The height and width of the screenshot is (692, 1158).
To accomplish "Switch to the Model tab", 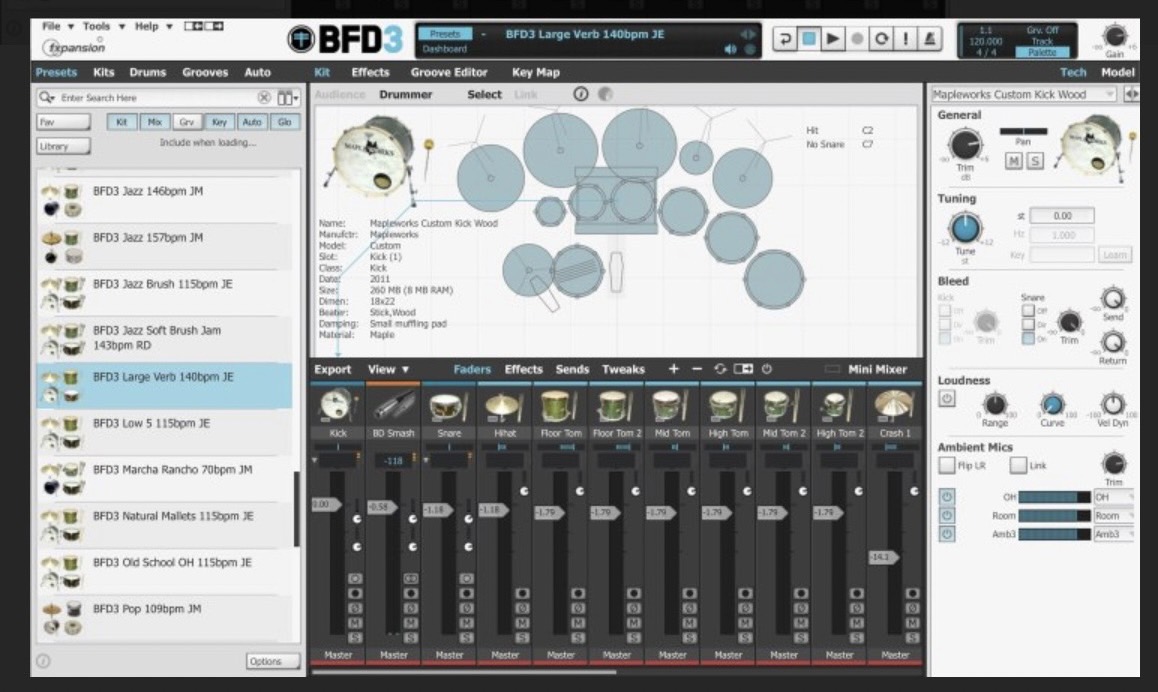I will pyautogui.click(x=1117, y=72).
